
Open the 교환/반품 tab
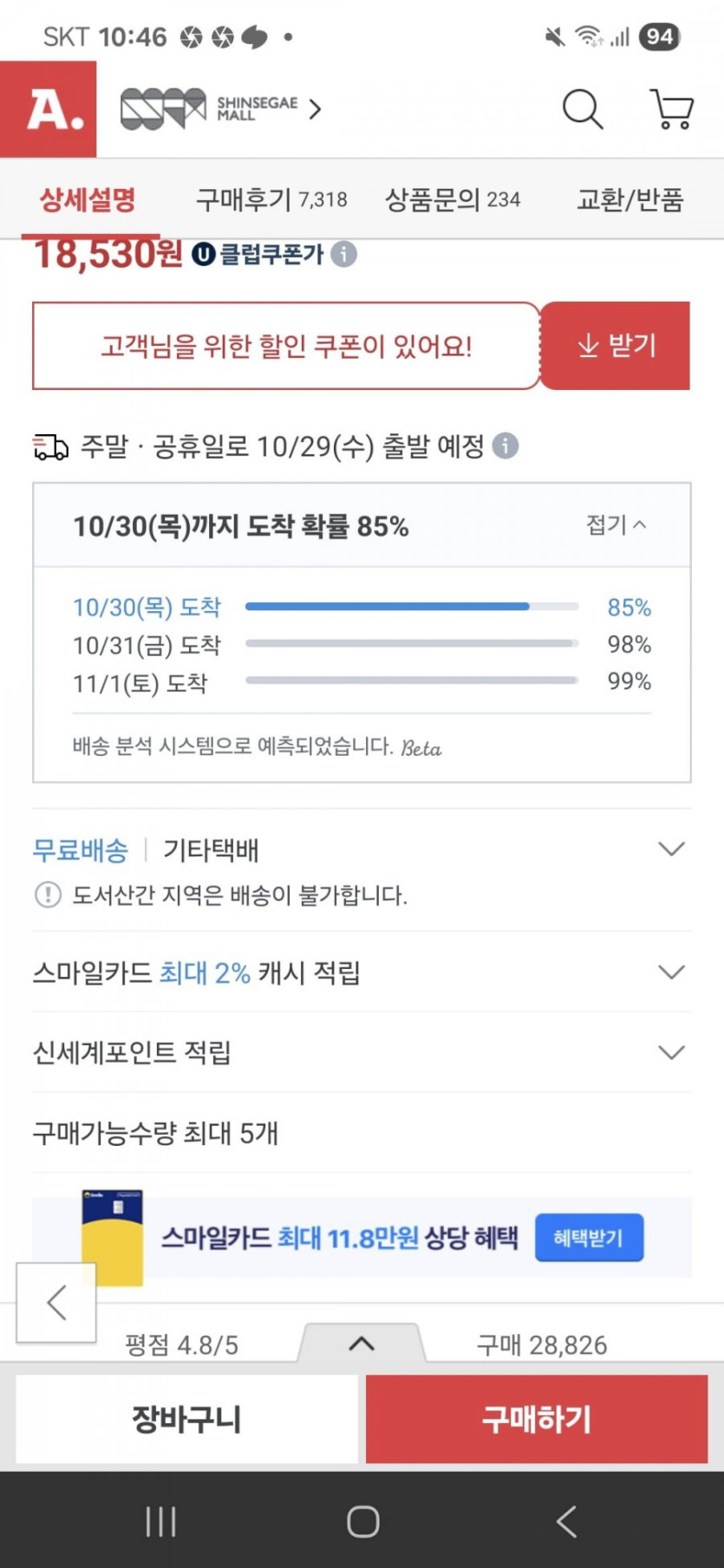[x=630, y=200]
